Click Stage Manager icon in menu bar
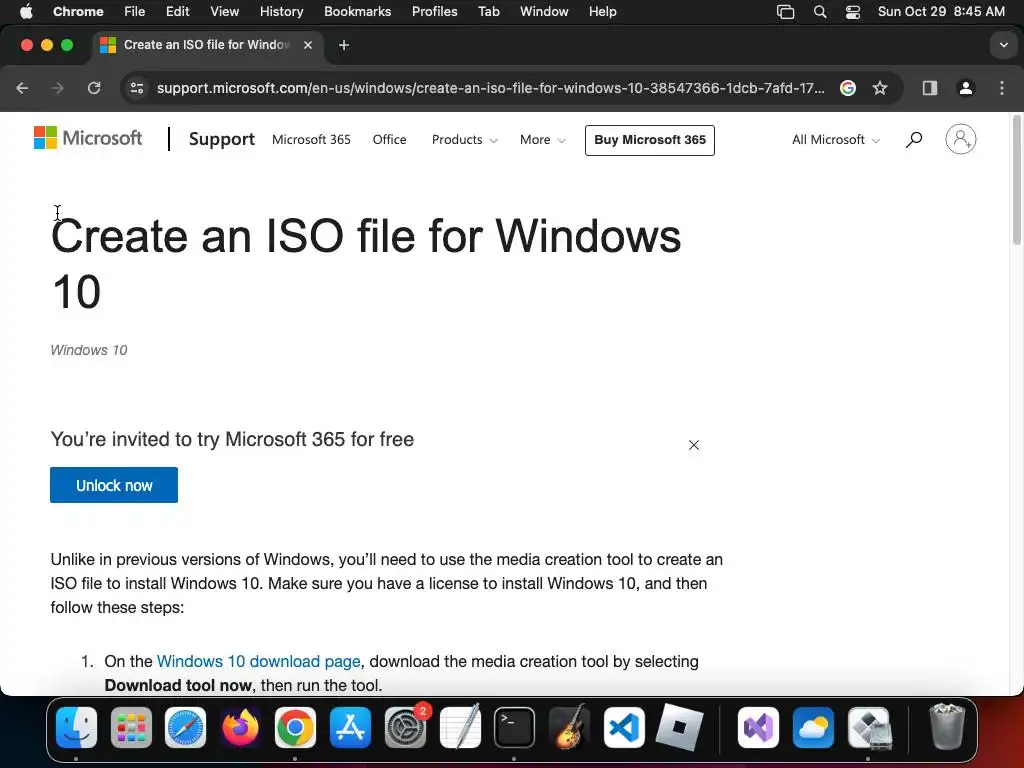The width and height of the screenshot is (1024, 768). coord(786,12)
